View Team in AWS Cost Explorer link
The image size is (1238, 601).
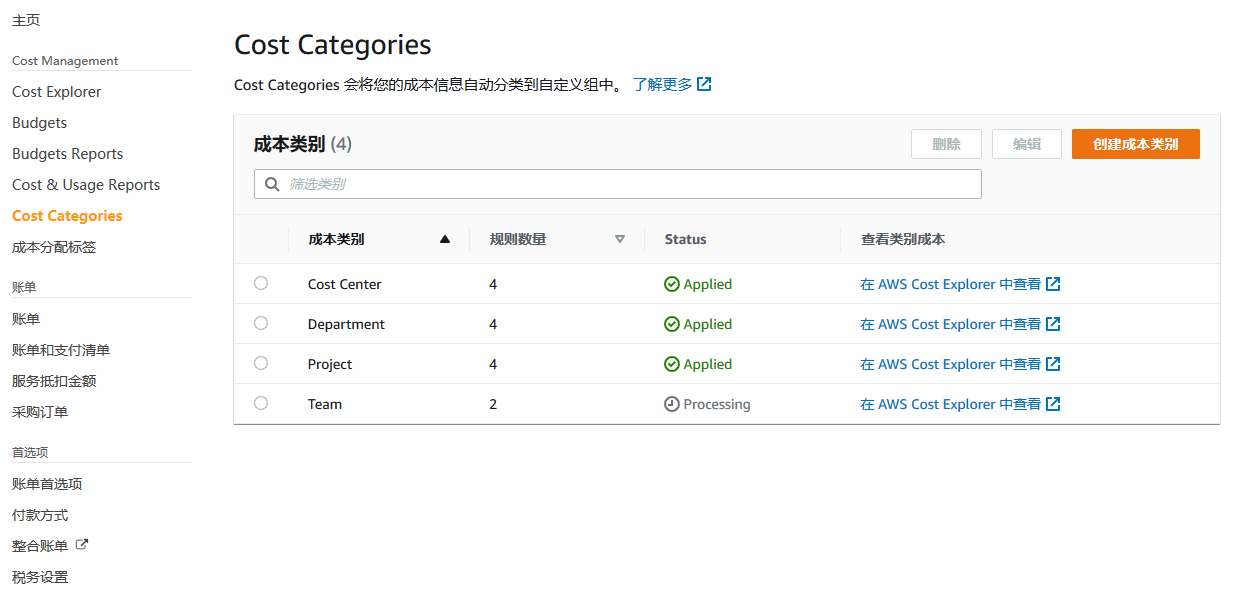click(951, 404)
